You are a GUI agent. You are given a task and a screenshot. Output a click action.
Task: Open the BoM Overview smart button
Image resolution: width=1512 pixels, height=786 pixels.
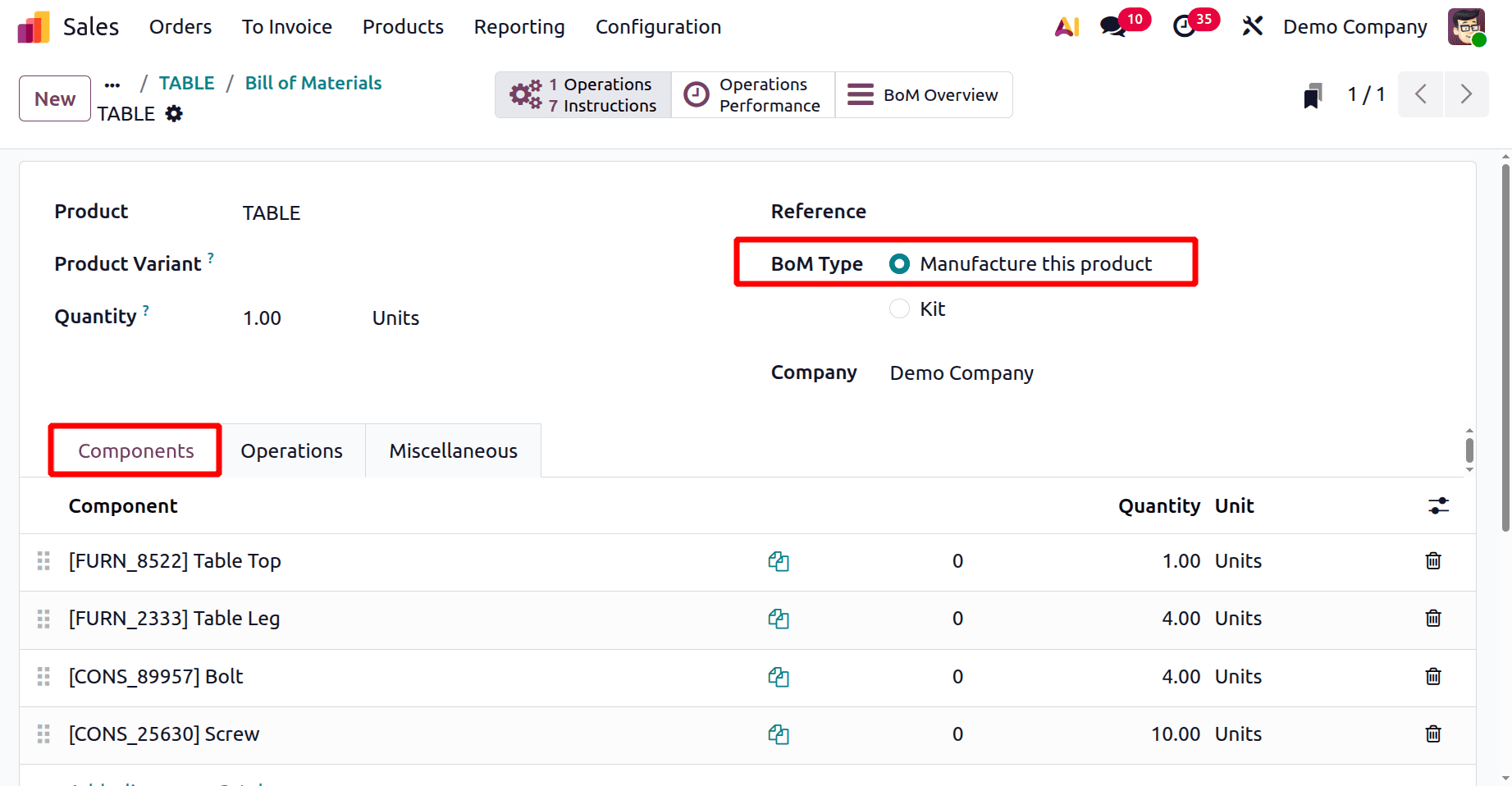[923, 94]
